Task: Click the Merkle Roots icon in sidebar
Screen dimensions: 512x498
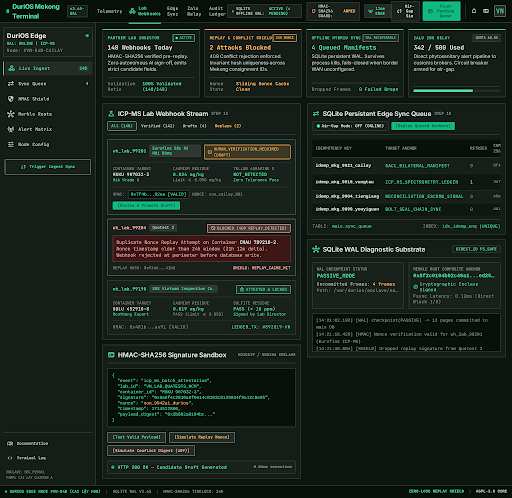Action: 11,114
